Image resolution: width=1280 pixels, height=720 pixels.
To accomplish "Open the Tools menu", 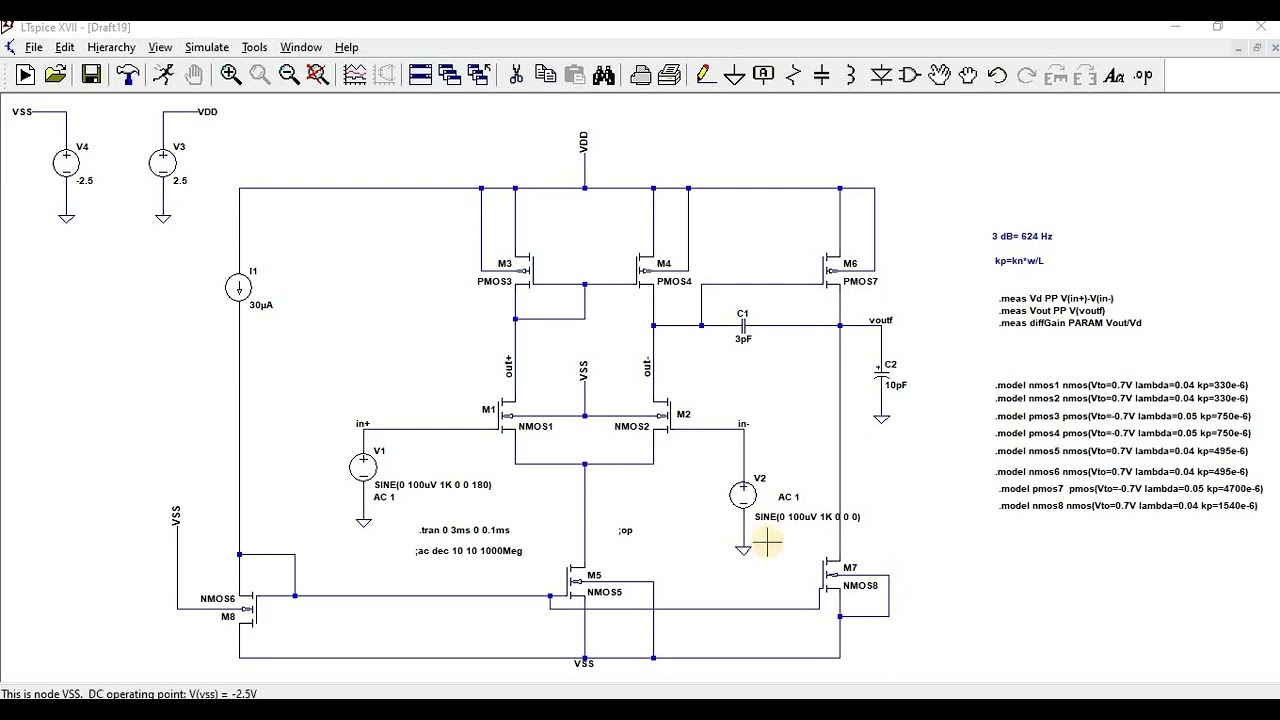I will [254, 47].
